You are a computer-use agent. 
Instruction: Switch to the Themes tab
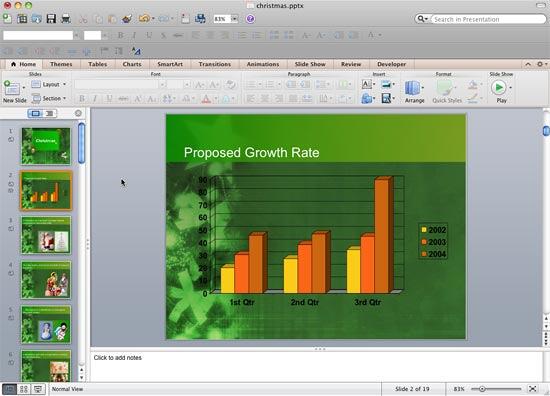(61, 64)
